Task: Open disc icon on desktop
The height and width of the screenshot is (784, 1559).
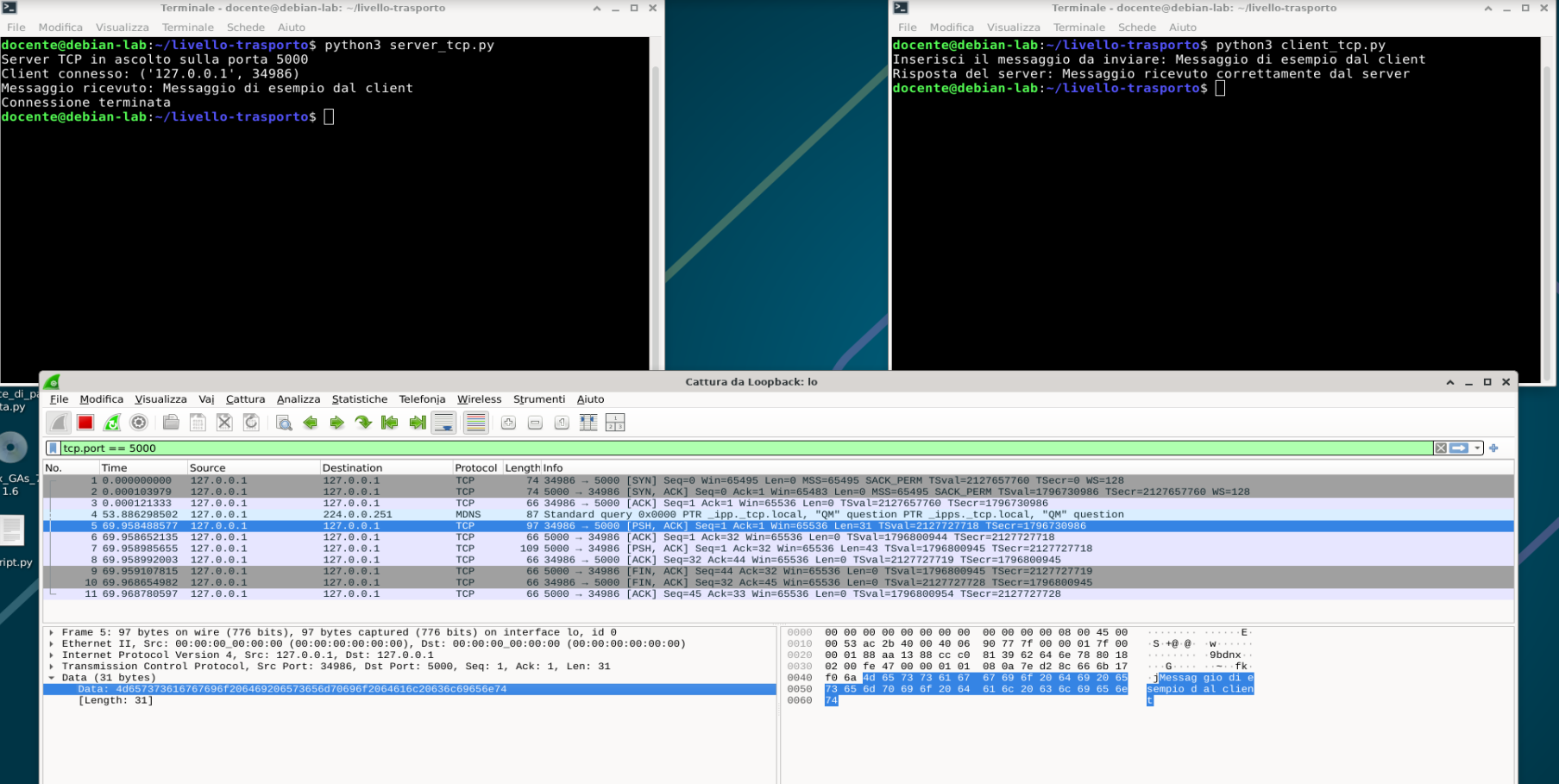Action: [13, 448]
